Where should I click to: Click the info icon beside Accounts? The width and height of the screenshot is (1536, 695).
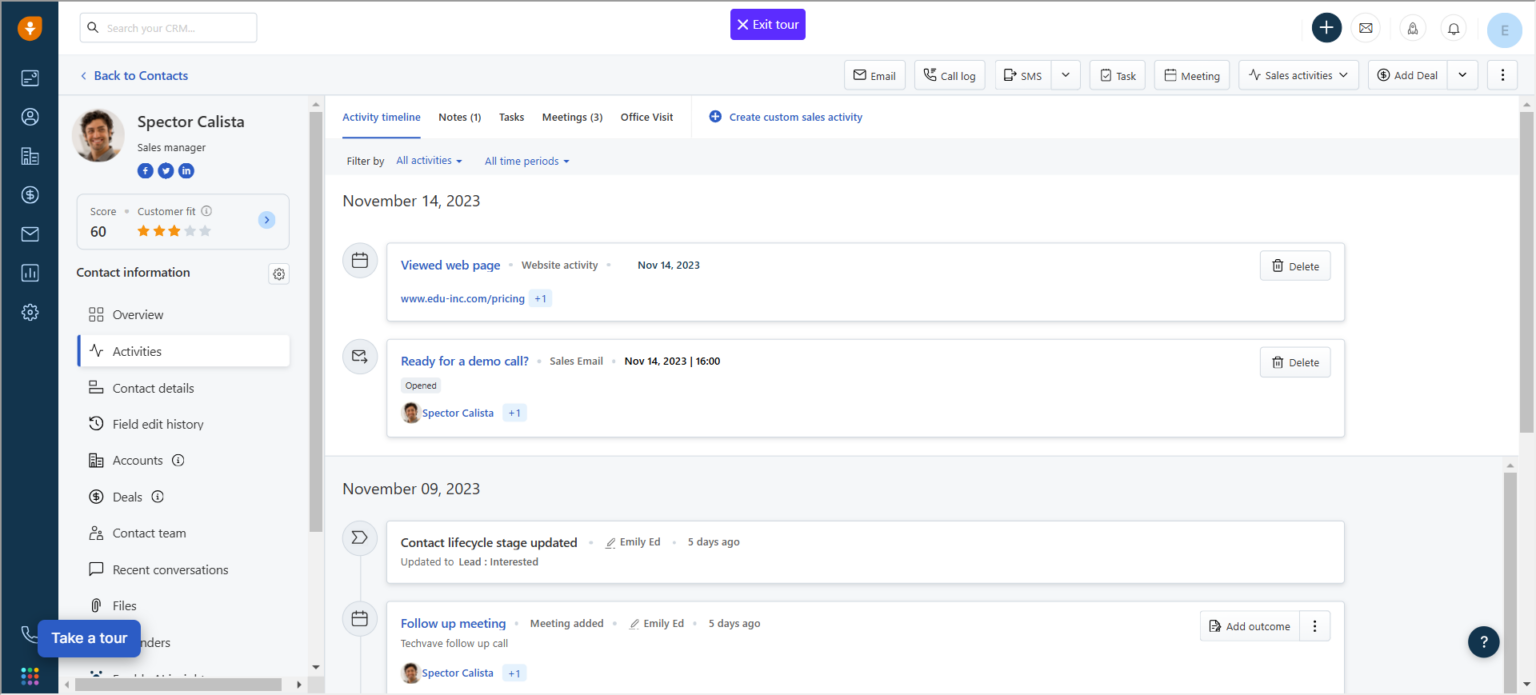178,461
